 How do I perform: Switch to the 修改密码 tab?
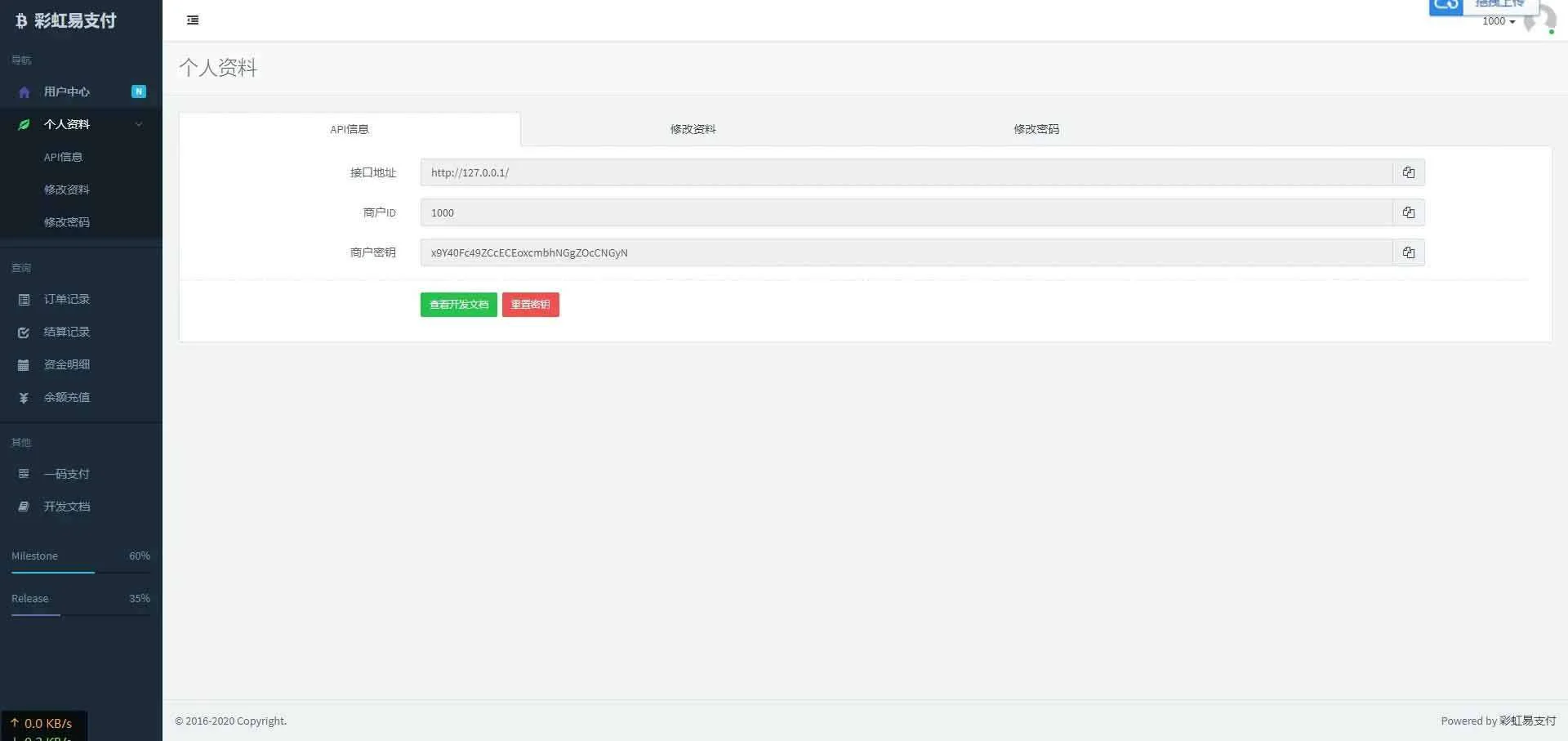point(1036,129)
